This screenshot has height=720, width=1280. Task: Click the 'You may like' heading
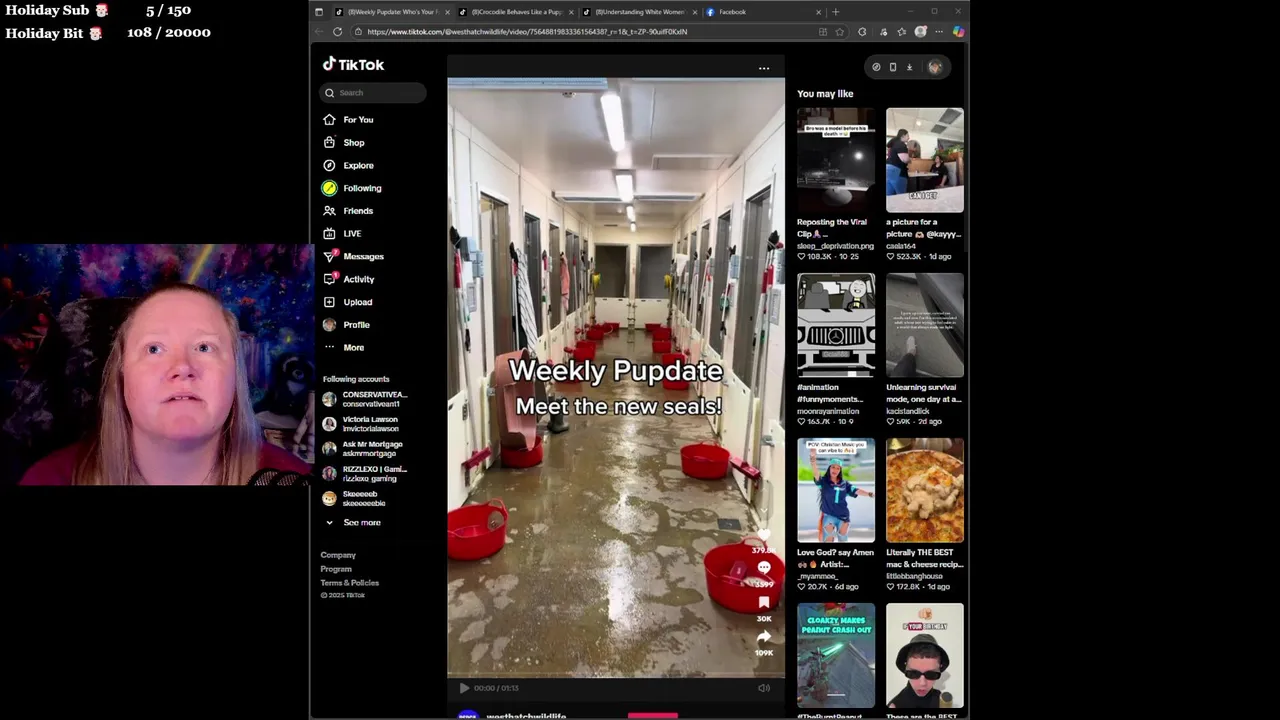coord(825,94)
